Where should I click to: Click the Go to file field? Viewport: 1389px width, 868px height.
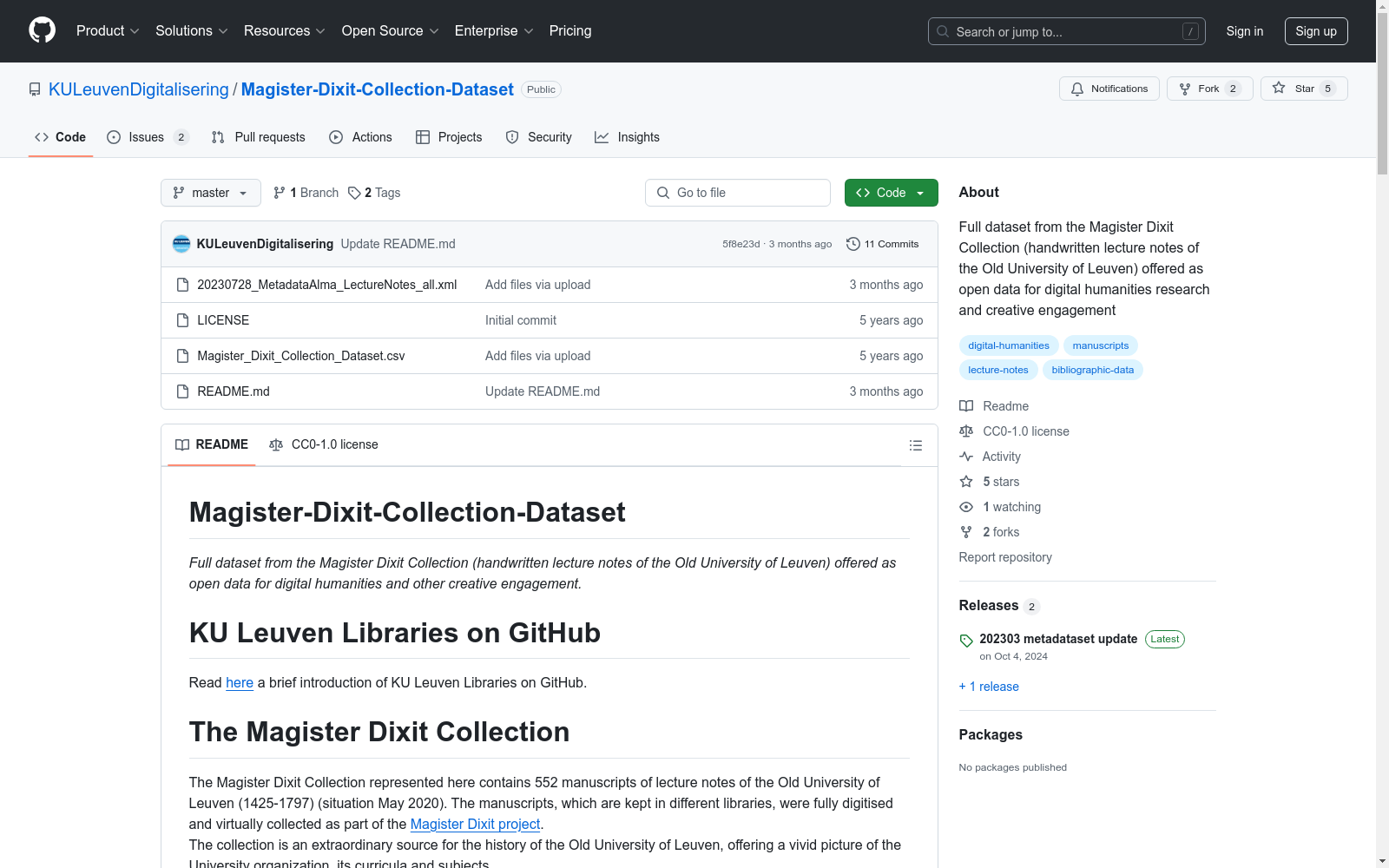[738, 193]
